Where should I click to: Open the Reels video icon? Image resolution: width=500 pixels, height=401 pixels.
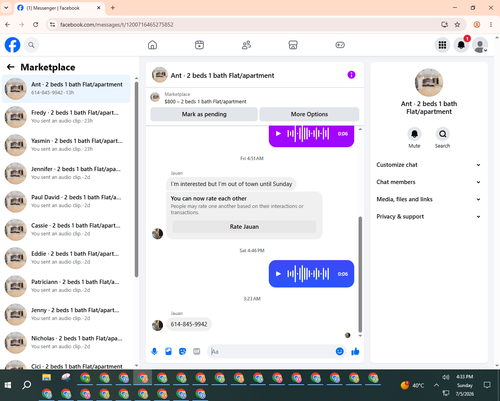199,45
